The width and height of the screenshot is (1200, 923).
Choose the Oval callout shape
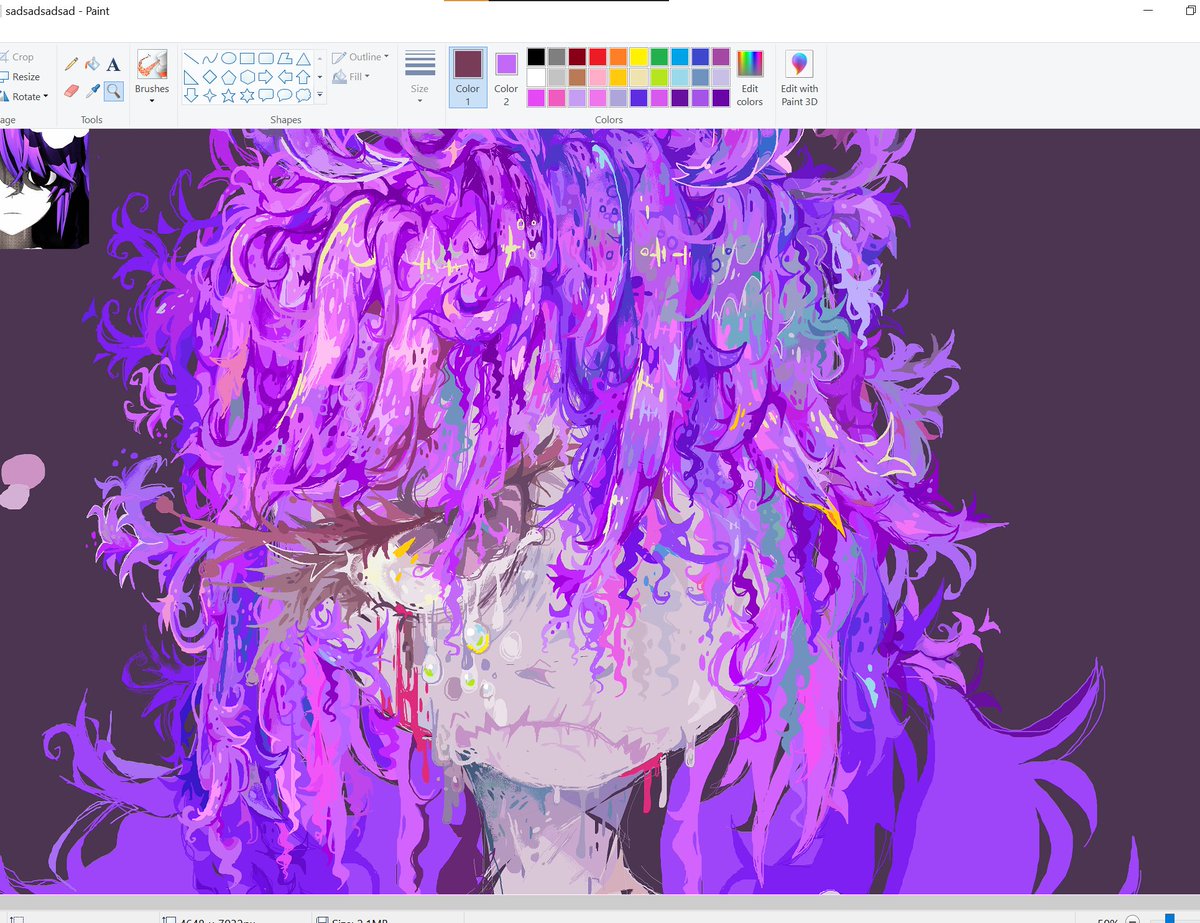(285, 95)
